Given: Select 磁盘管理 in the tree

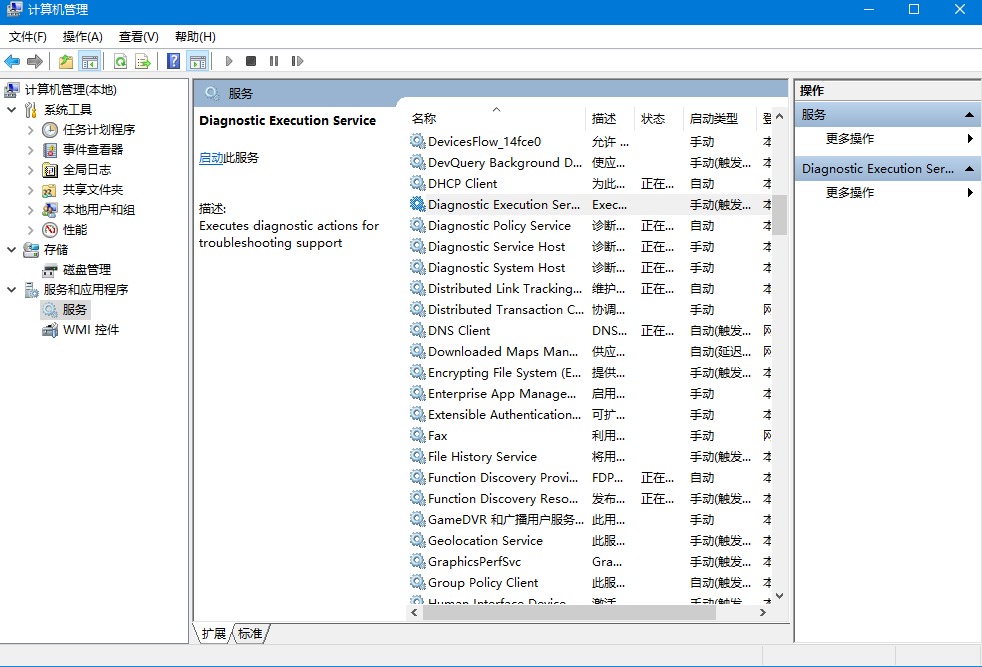Looking at the screenshot, I should tap(86, 270).
